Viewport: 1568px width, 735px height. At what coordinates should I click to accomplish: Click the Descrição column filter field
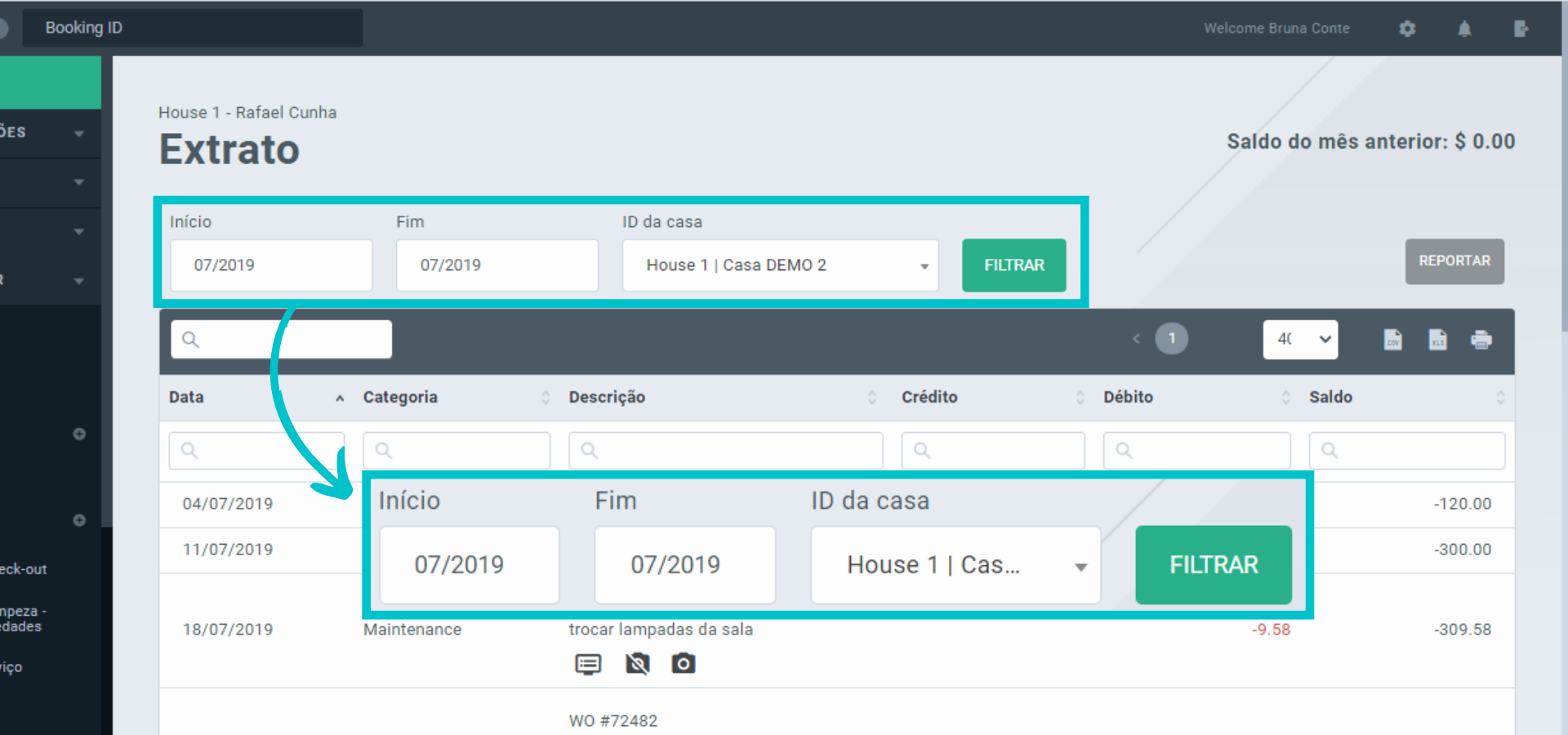click(x=727, y=451)
